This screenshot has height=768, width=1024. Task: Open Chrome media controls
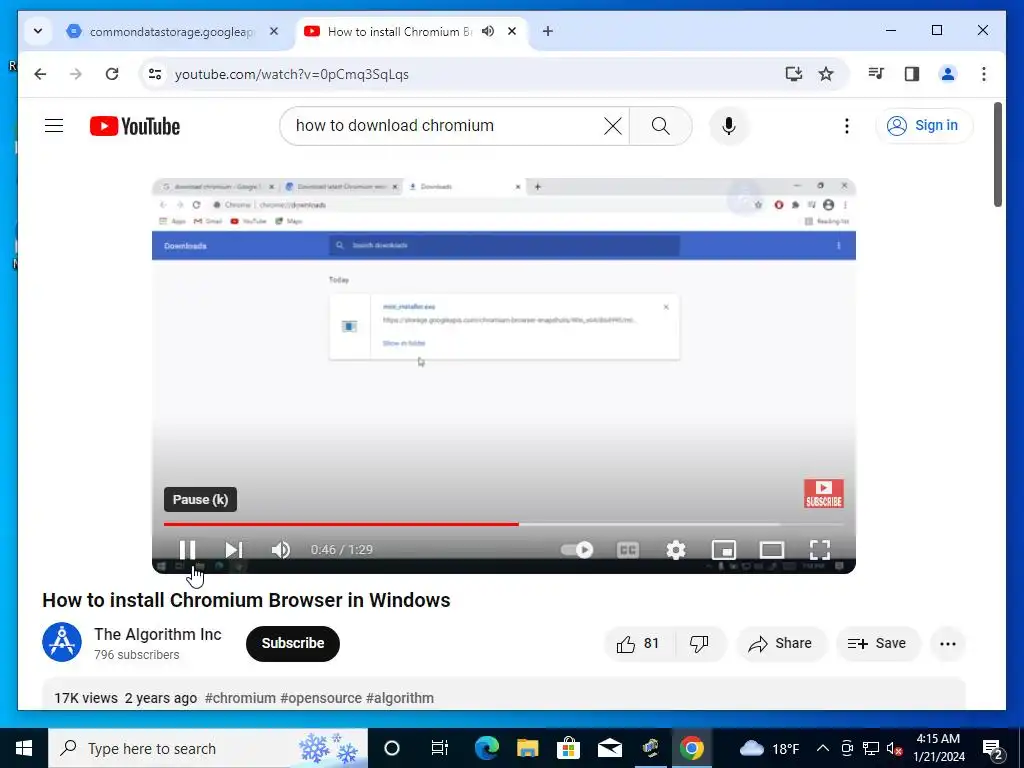[x=876, y=74]
